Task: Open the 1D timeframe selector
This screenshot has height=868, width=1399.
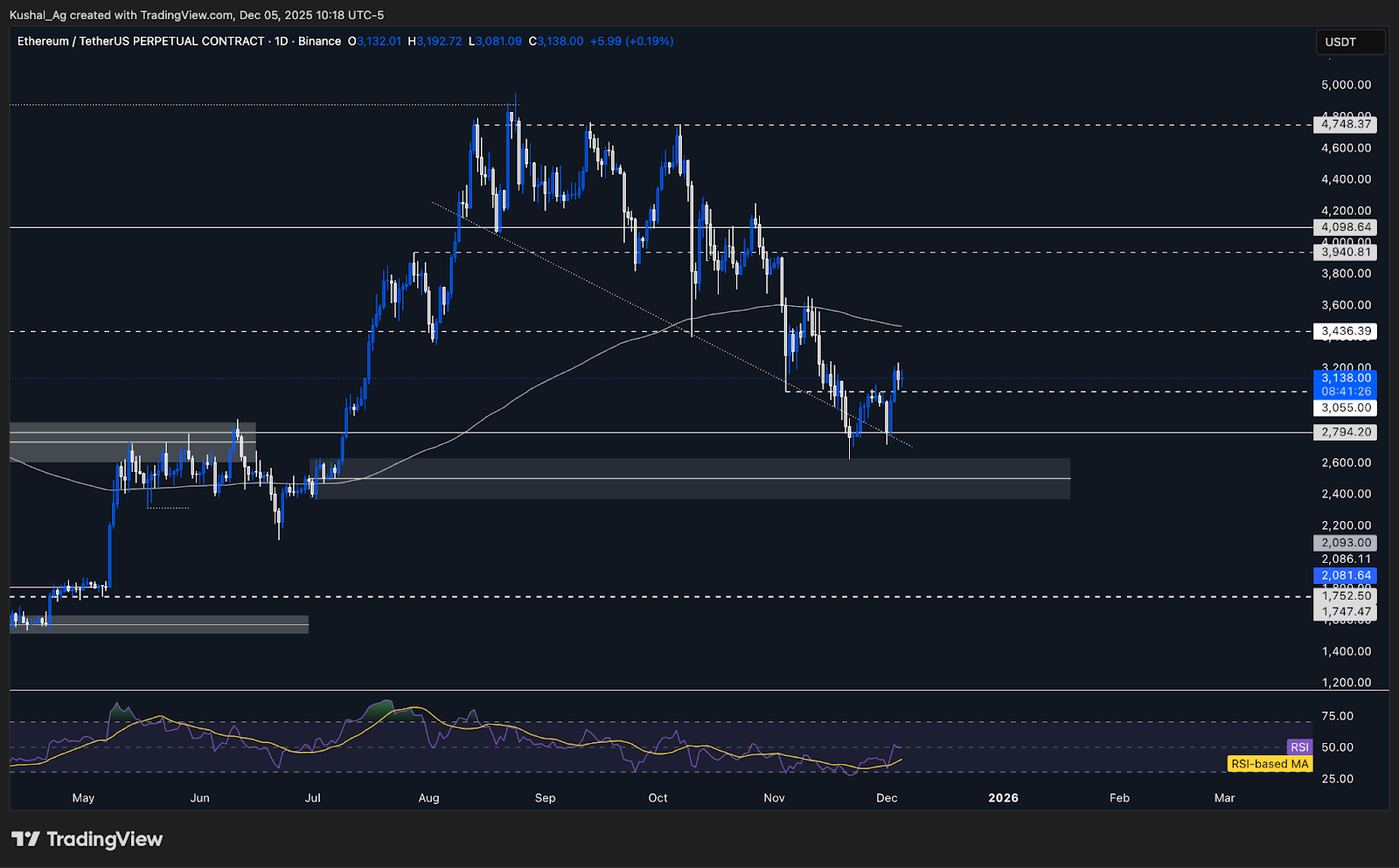Action: (282, 41)
